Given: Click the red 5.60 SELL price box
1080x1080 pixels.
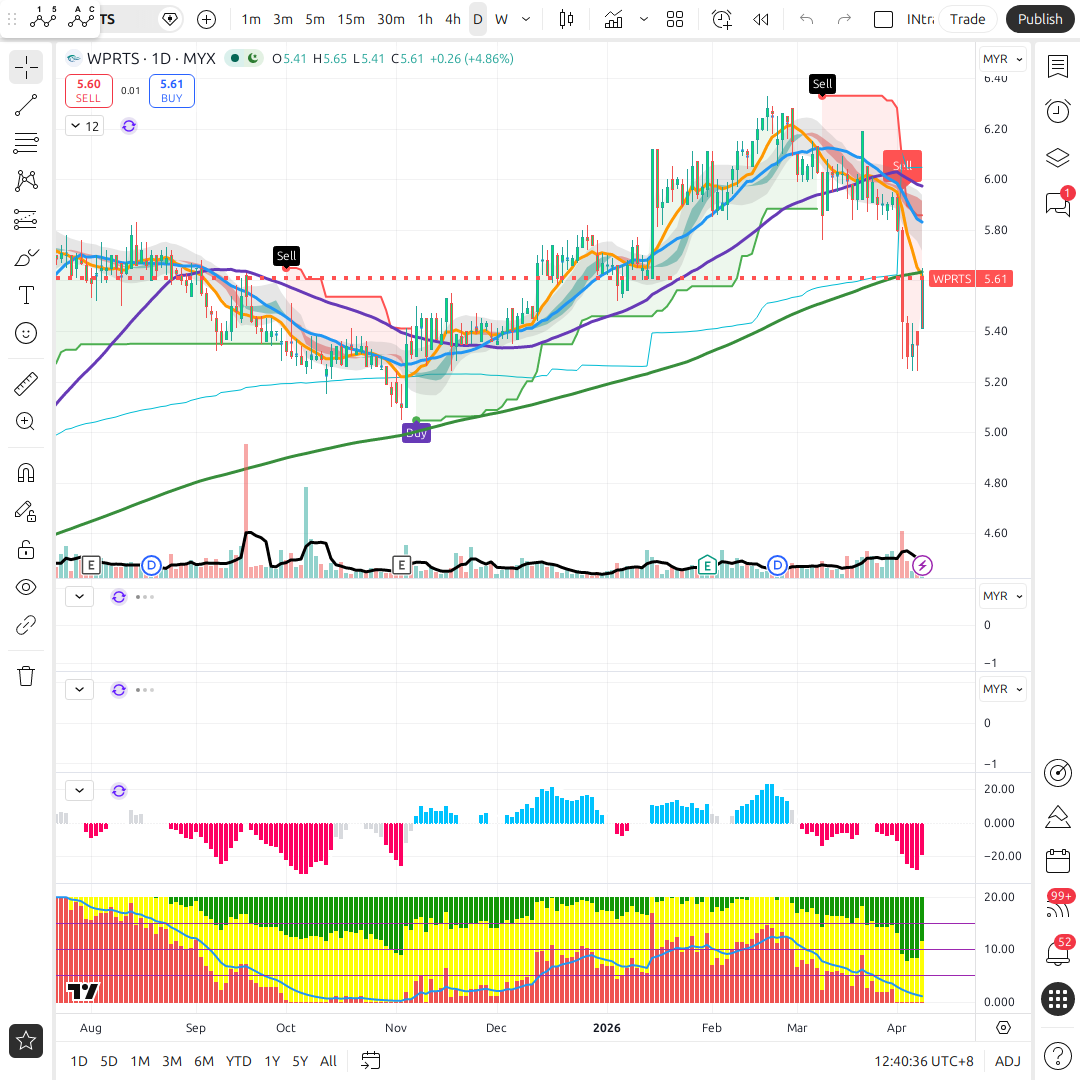Looking at the screenshot, I should click(x=88, y=91).
